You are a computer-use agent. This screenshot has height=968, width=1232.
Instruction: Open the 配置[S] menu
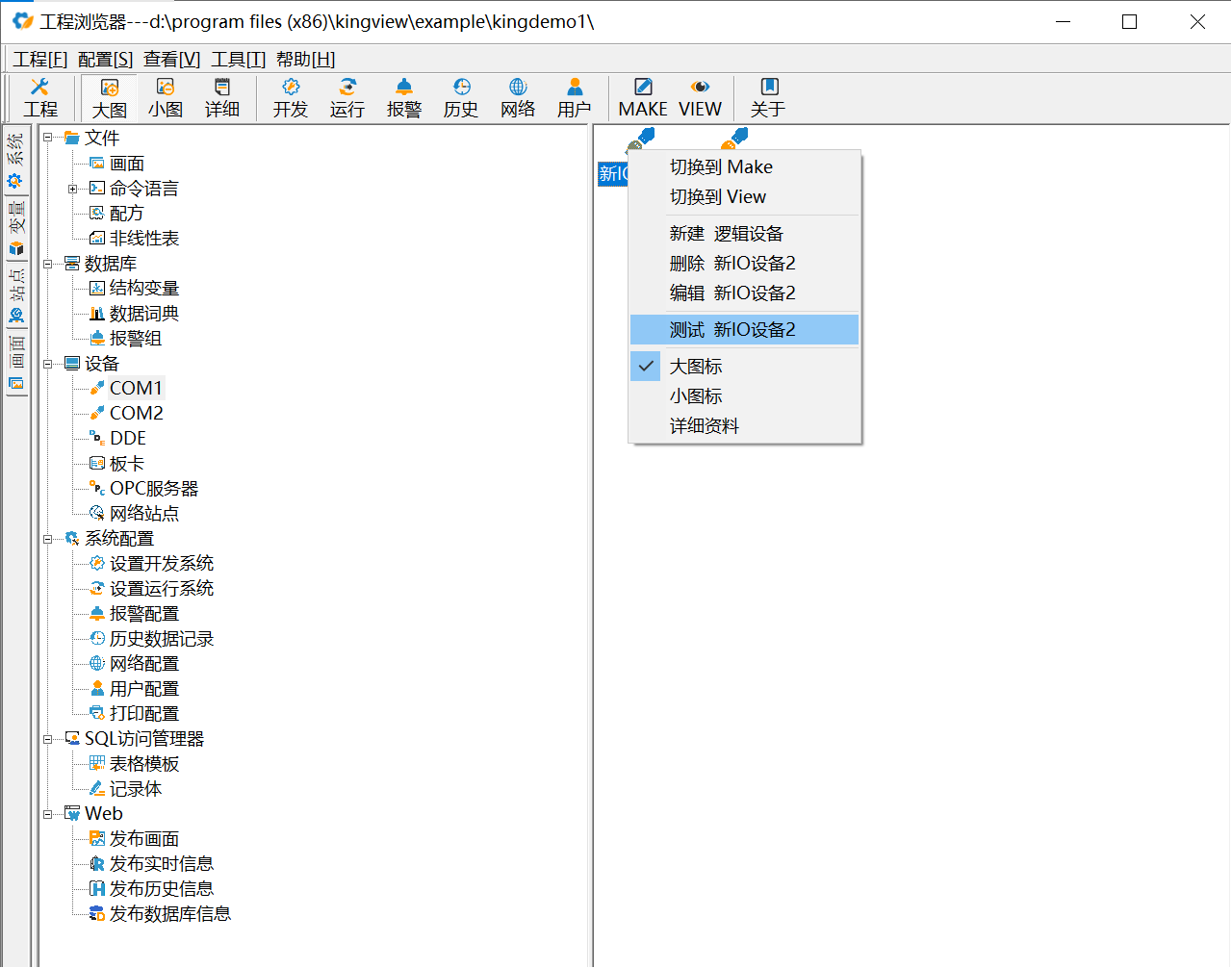(x=106, y=60)
